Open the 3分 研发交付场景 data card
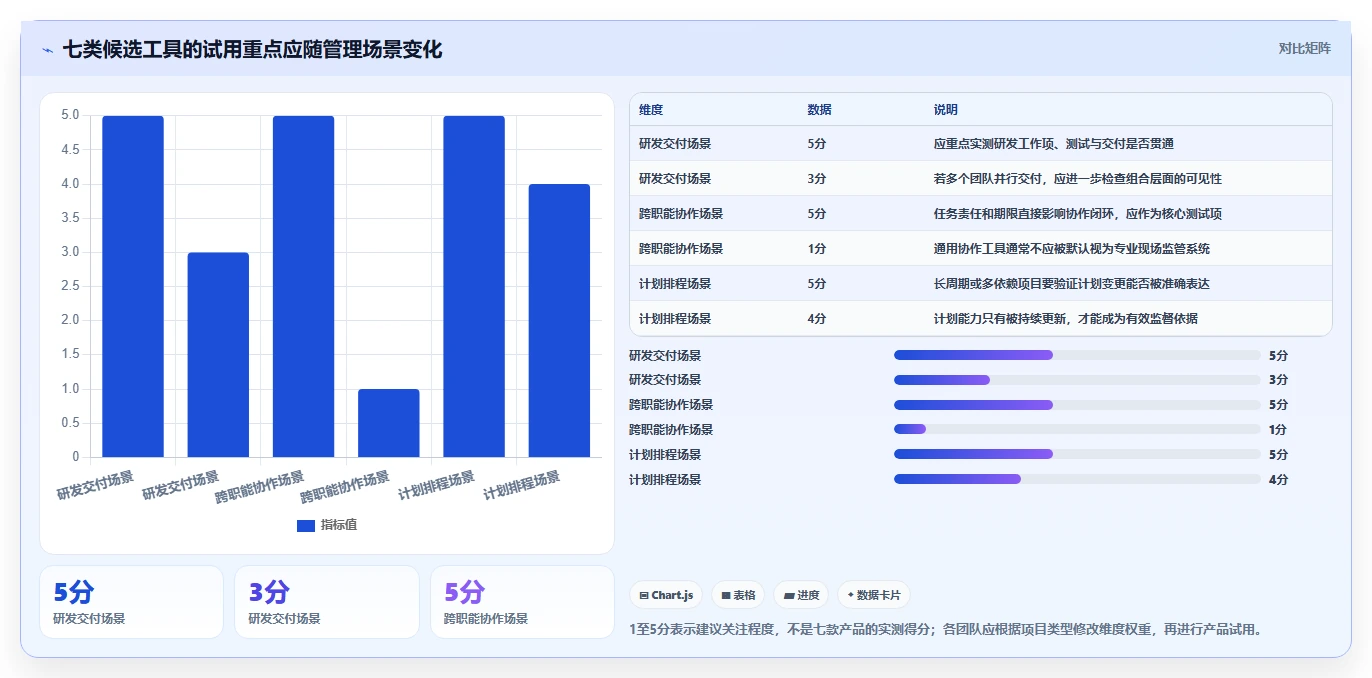 pyautogui.click(x=327, y=602)
